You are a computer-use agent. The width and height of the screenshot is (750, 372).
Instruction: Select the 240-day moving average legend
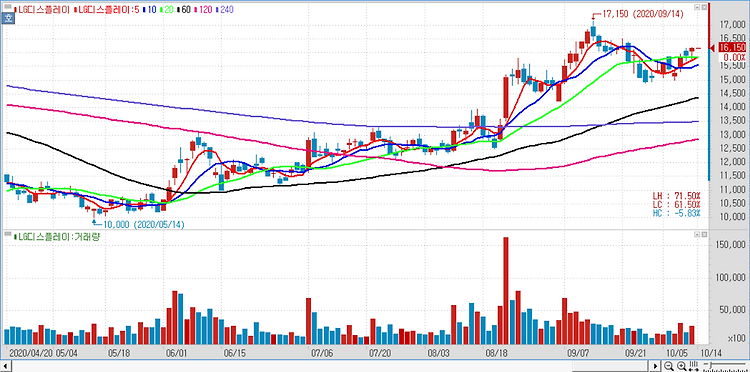225,10
